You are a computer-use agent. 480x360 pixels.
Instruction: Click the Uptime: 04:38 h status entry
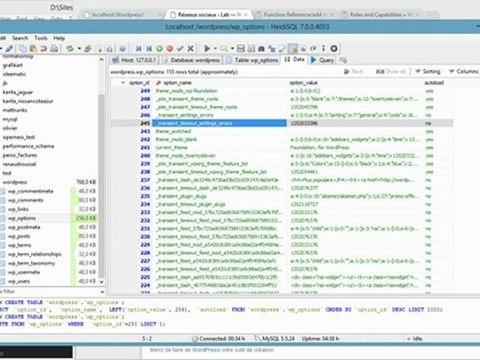click(x=321, y=338)
